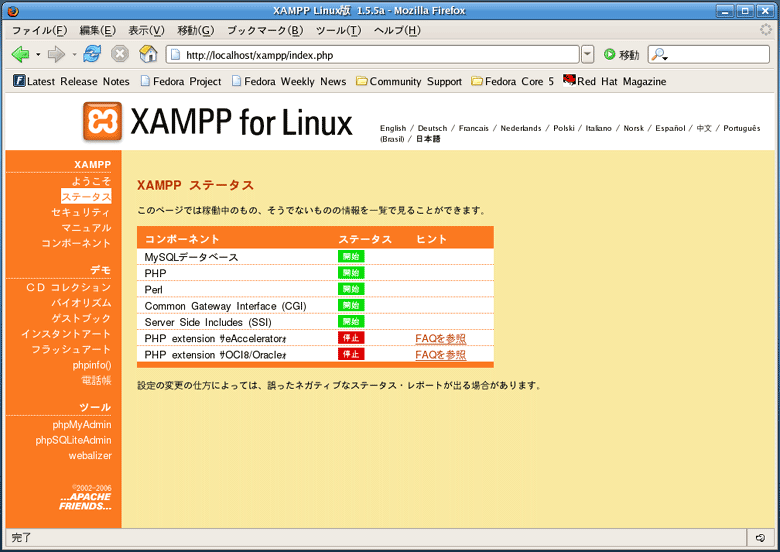The image size is (780, 552).
Task: Switch language to Español
Action: coord(670,128)
